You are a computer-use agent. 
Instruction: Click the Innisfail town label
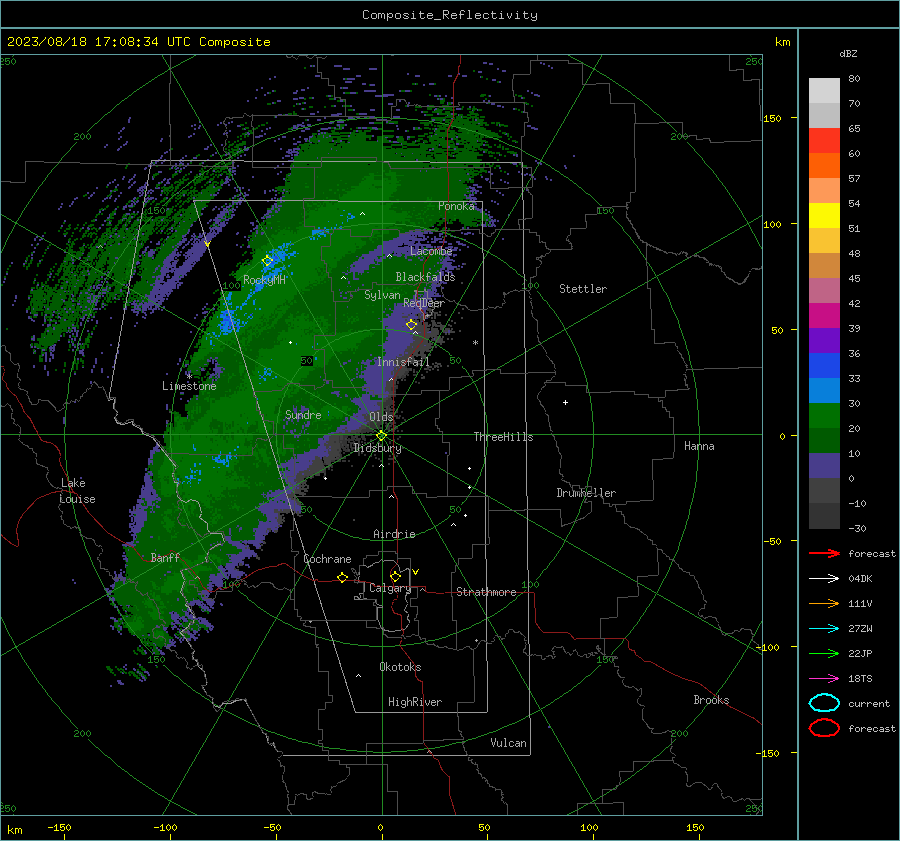[403, 362]
